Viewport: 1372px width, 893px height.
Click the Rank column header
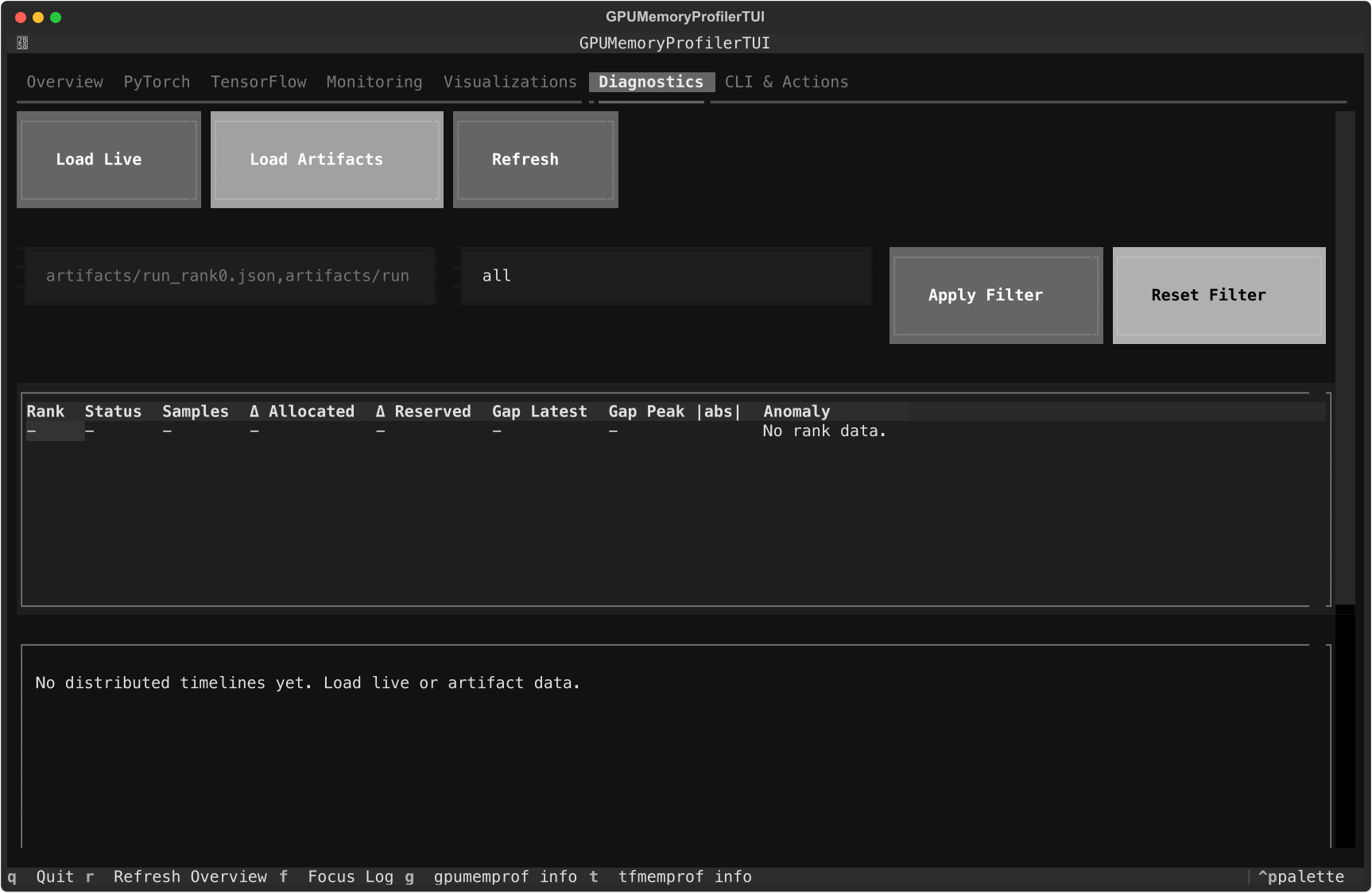(45, 411)
